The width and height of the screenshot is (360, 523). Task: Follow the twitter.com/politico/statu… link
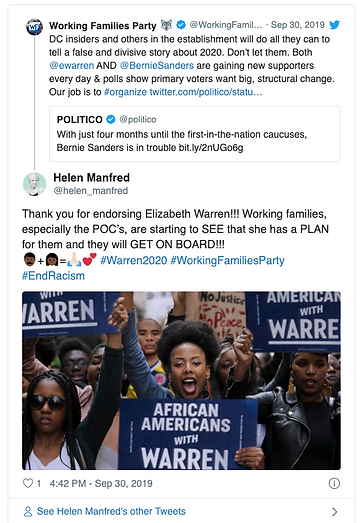pyautogui.click(x=206, y=92)
